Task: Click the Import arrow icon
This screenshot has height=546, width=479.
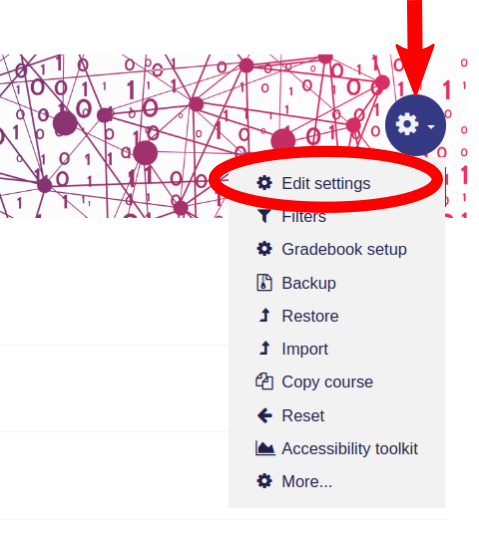Action: 265,348
